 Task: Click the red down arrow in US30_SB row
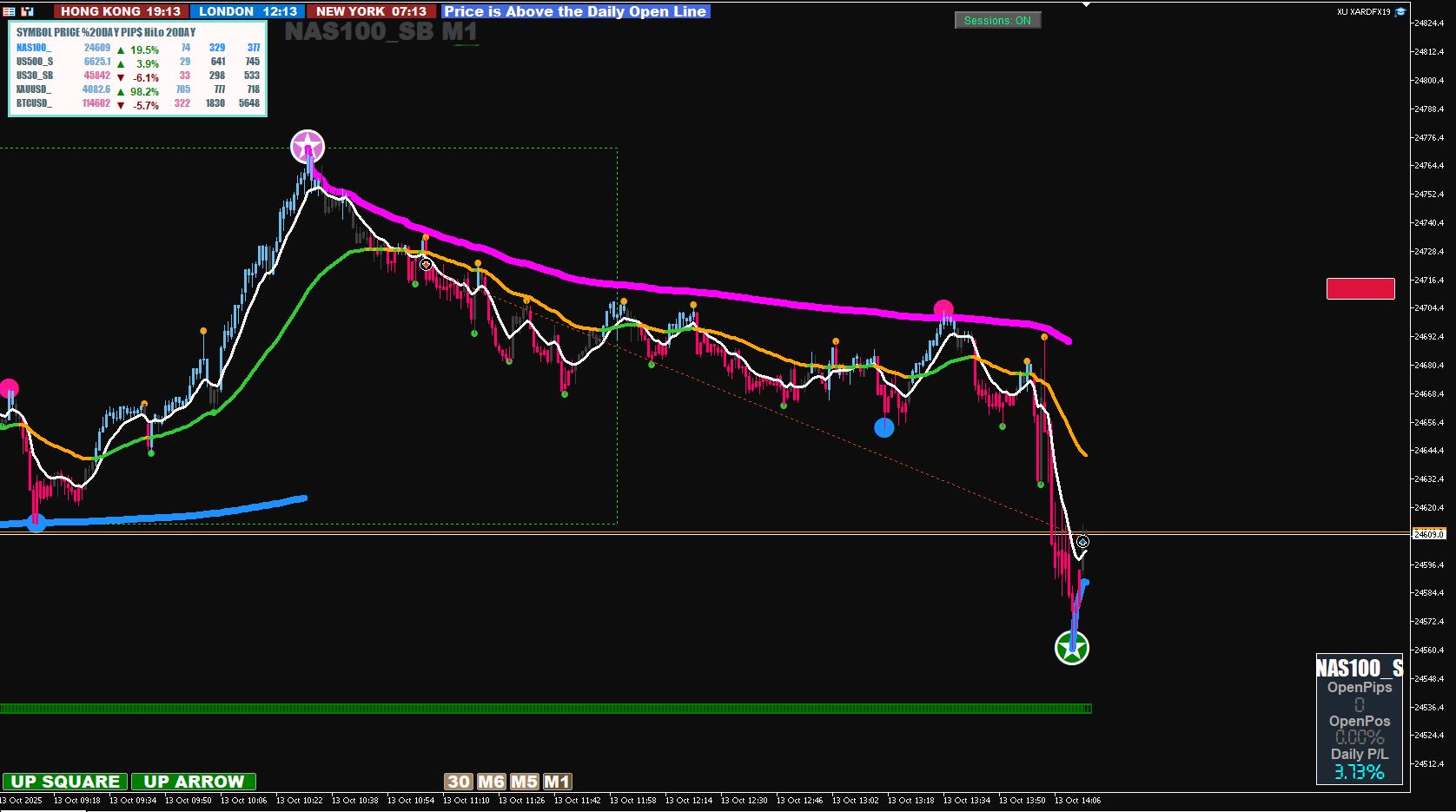click(121, 77)
